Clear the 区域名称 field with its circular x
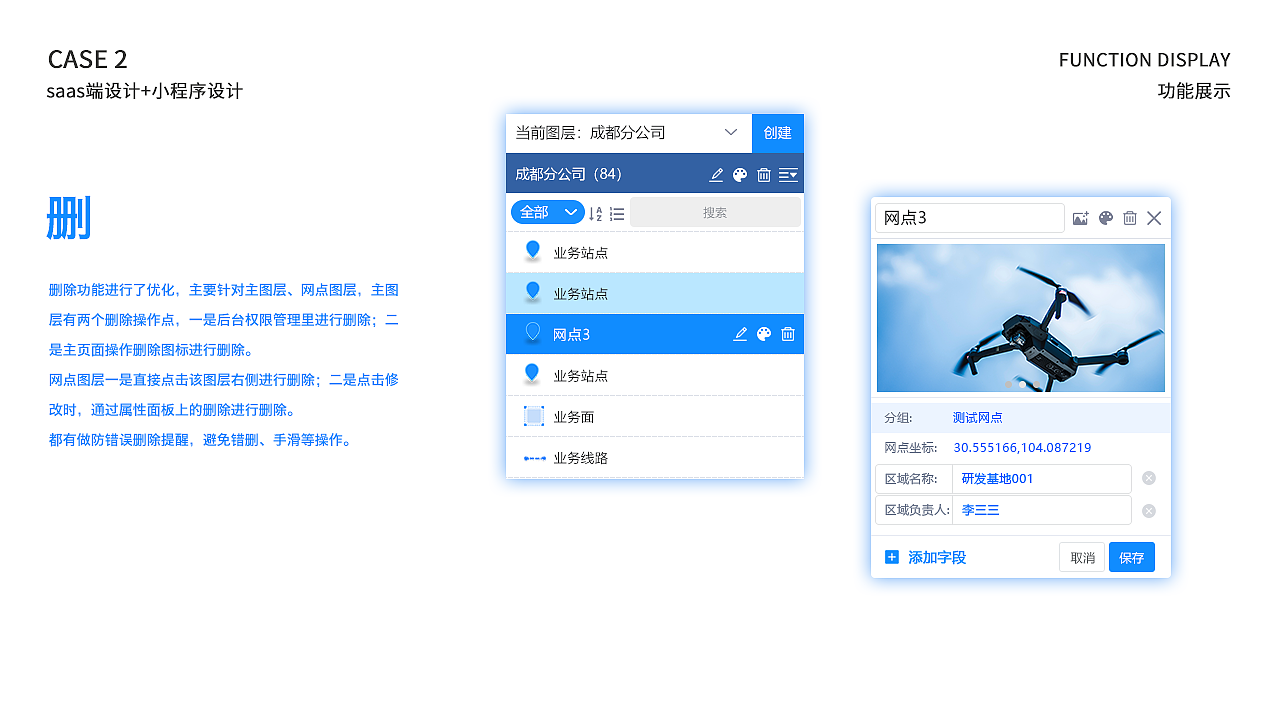The image size is (1280, 720). 1148,478
